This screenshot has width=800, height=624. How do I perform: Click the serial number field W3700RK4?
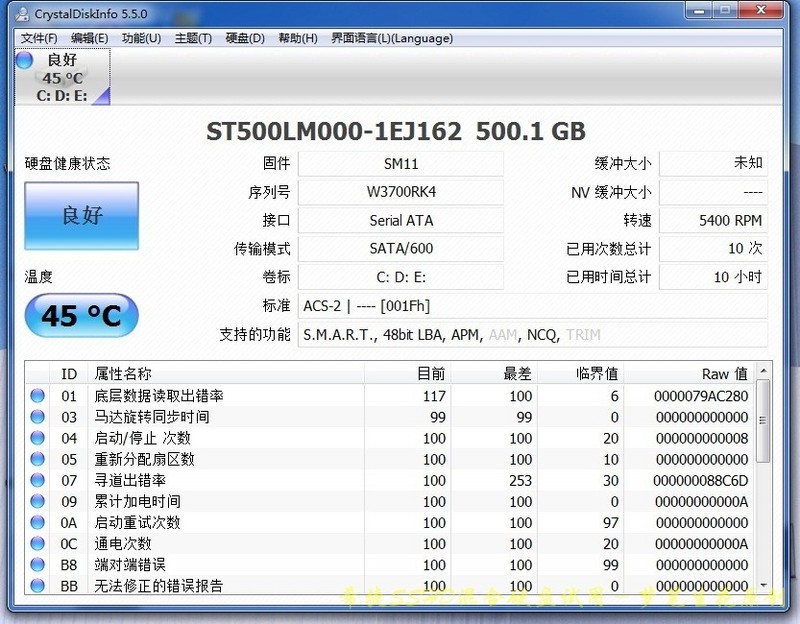400,192
